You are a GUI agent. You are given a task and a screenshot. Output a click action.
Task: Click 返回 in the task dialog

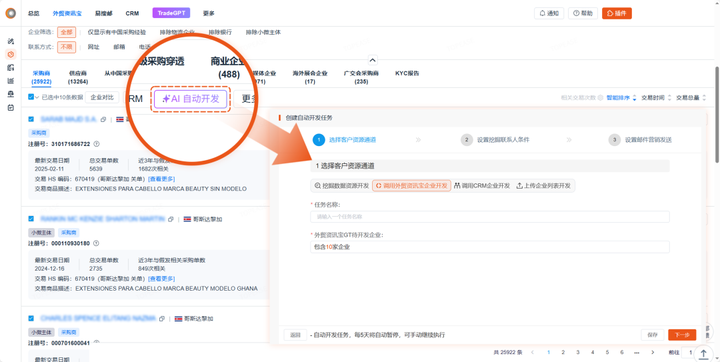[x=295, y=335]
